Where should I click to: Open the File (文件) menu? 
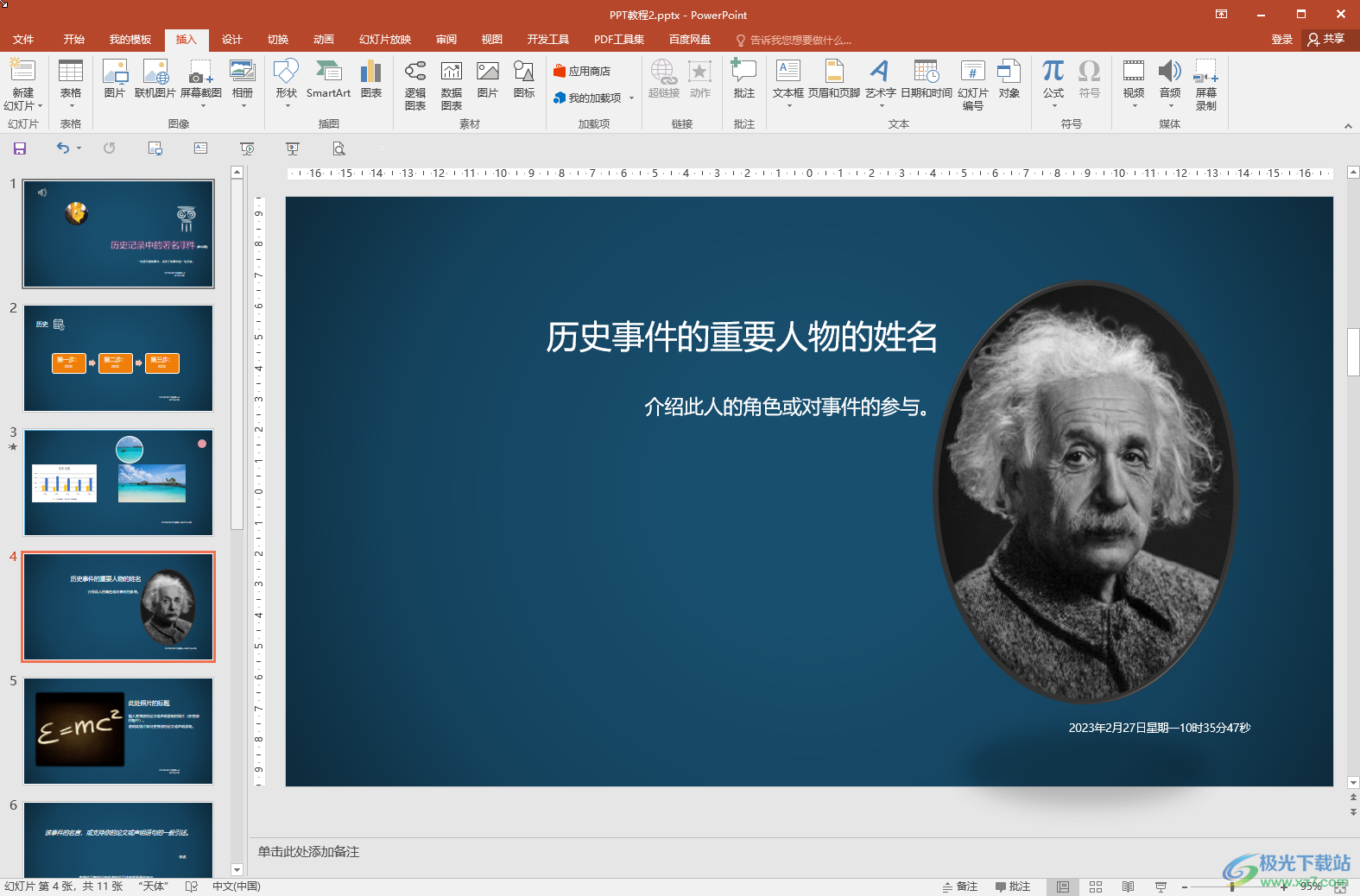23,40
